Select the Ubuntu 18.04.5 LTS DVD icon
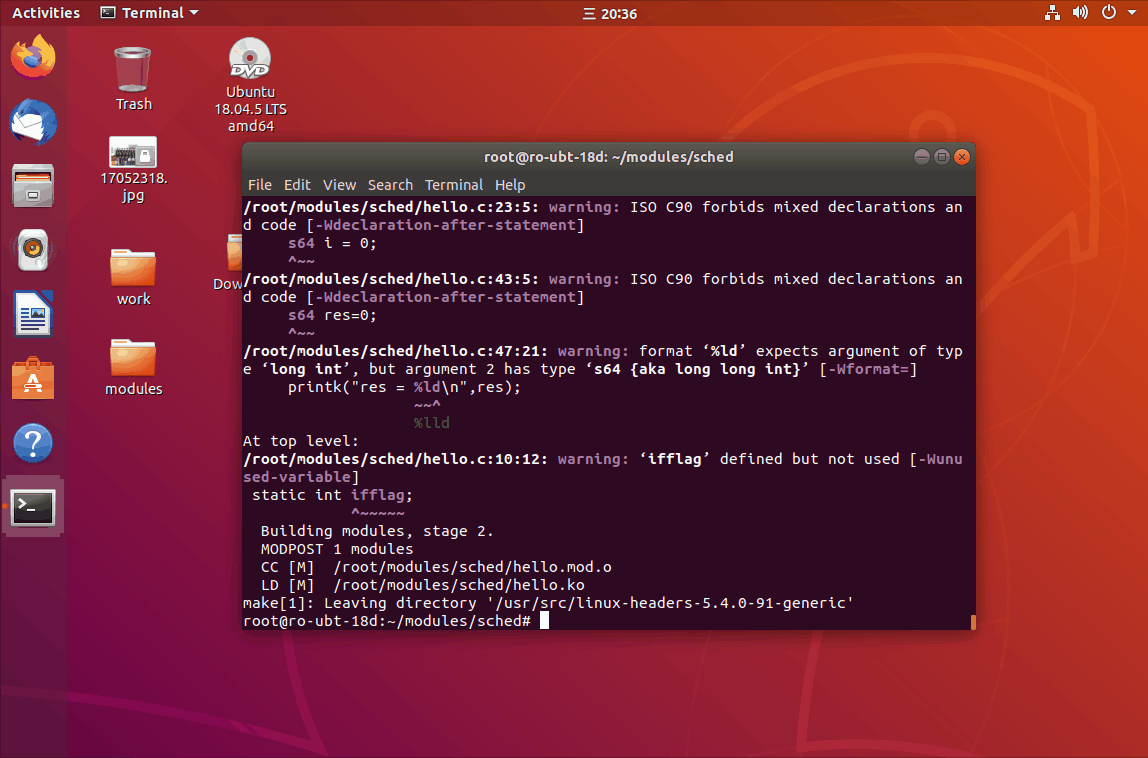 (250, 85)
